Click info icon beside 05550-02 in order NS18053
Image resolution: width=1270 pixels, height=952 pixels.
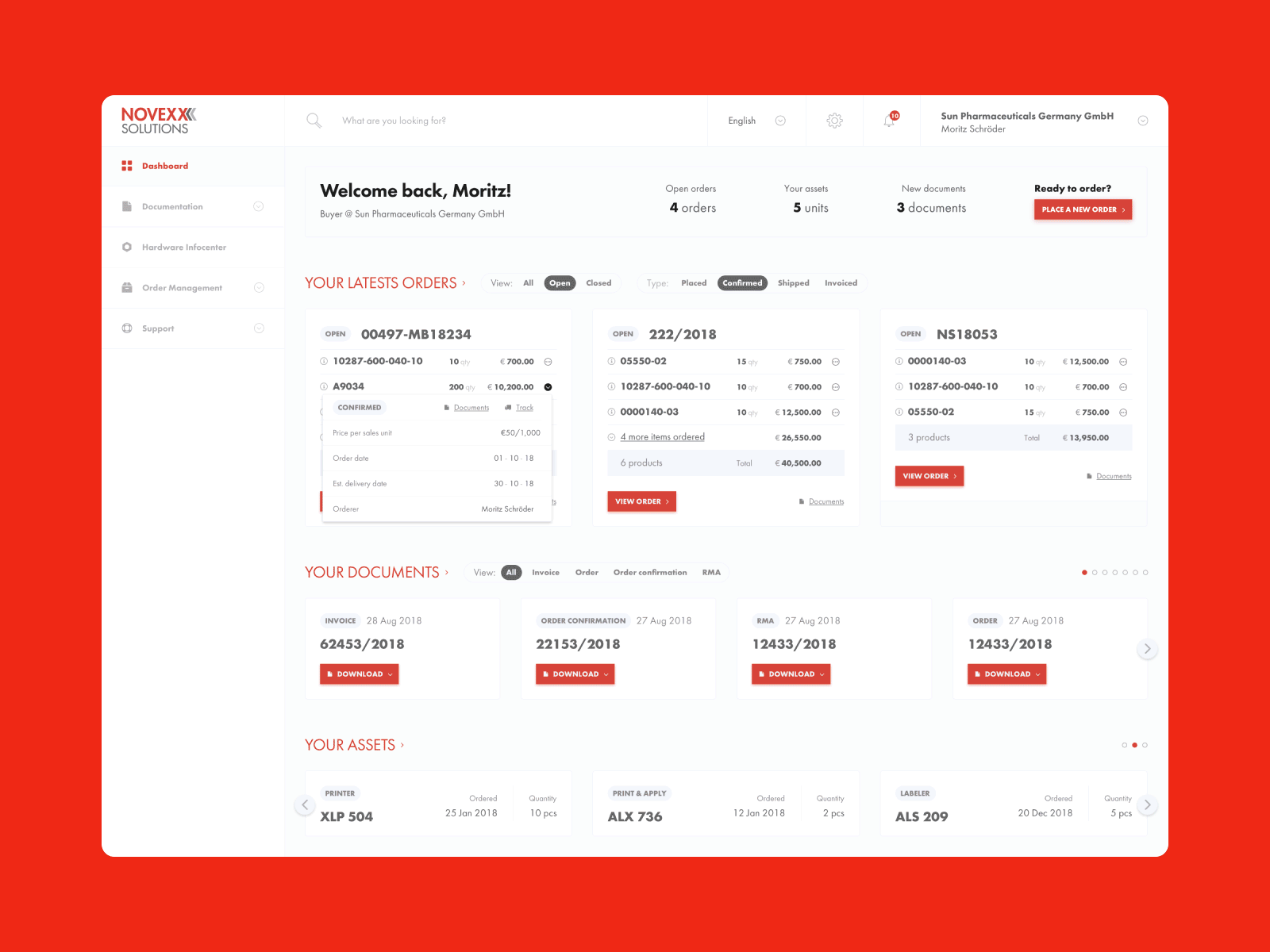tap(899, 412)
